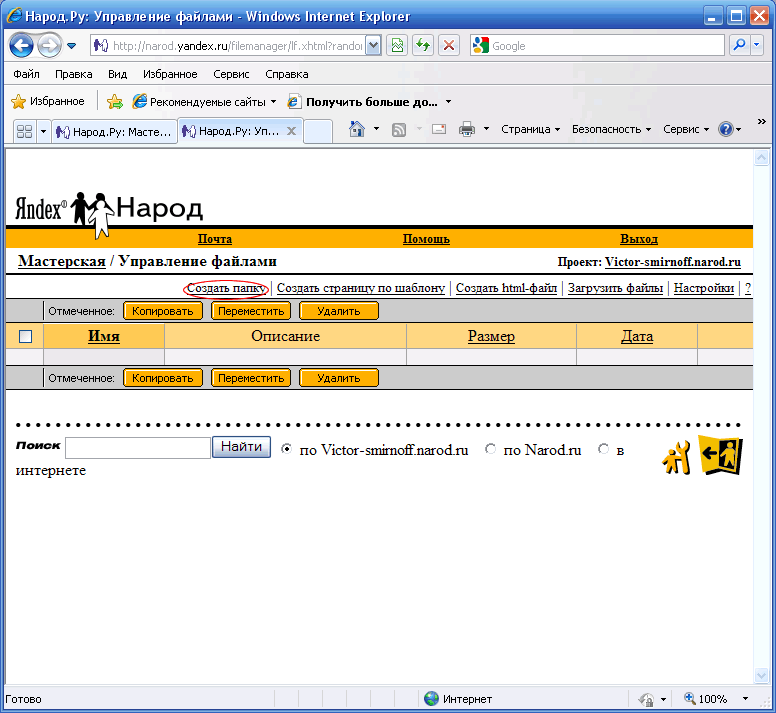Click the read mail icon
Screen dimensions: 776x713
[438, 129]
